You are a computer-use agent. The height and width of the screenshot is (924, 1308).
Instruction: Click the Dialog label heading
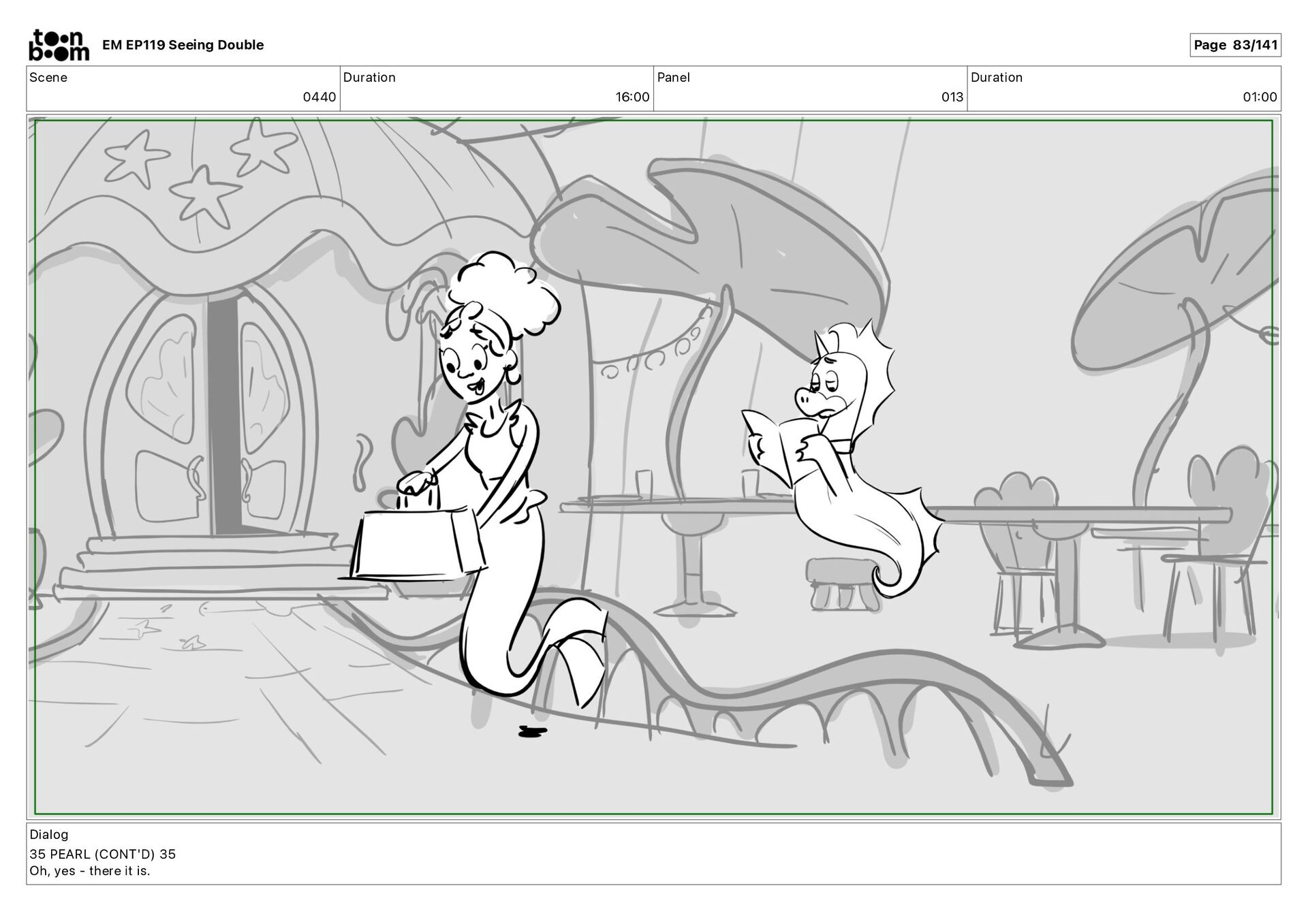pos(49,834)
